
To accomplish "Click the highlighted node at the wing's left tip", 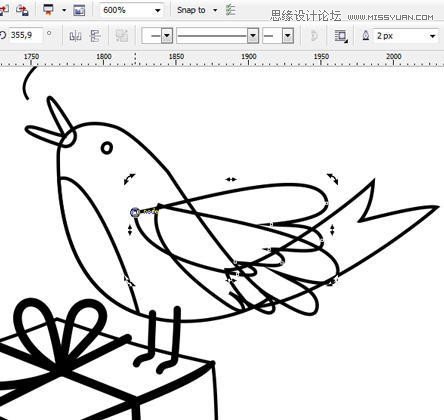I will tap(135, 212).
